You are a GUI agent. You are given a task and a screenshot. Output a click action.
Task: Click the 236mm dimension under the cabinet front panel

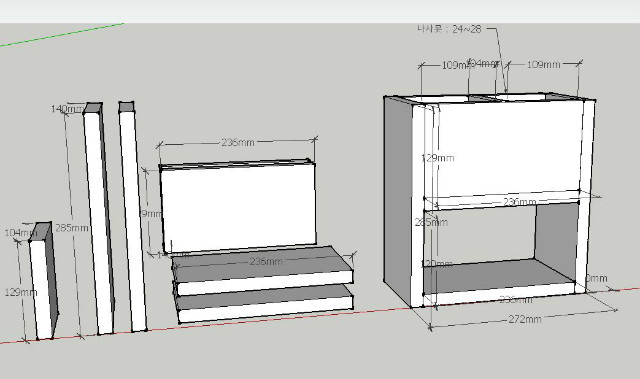pos(520,202)
